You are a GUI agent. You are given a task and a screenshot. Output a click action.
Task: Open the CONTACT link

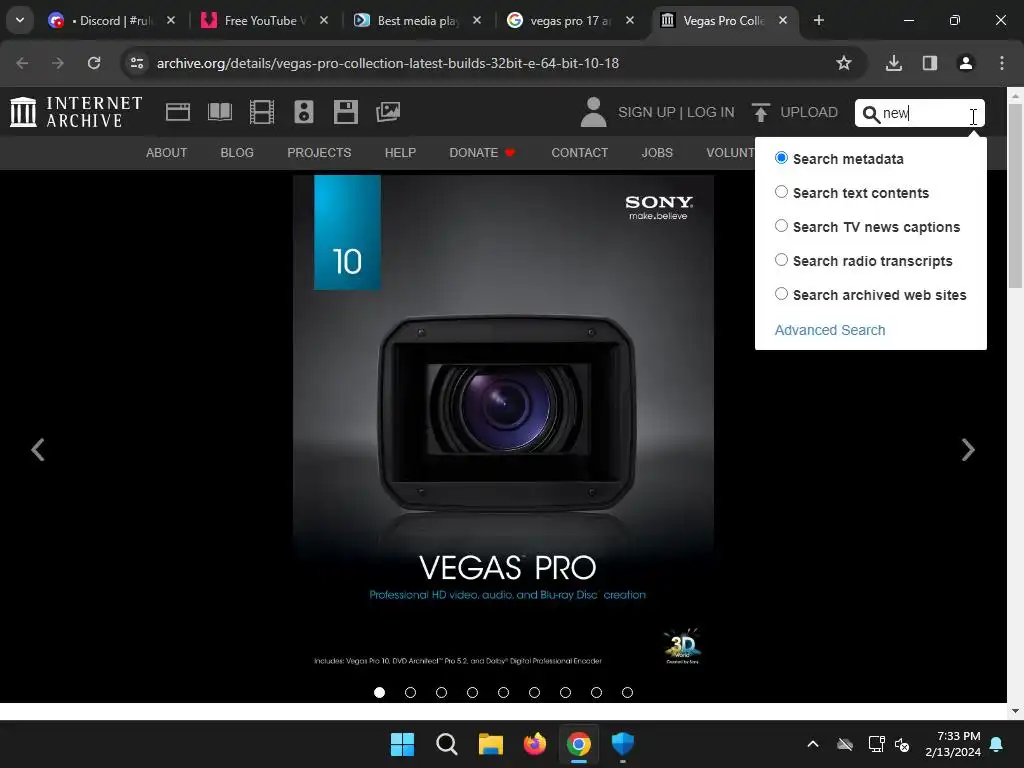pyautogui.click(x=579, y=153)
